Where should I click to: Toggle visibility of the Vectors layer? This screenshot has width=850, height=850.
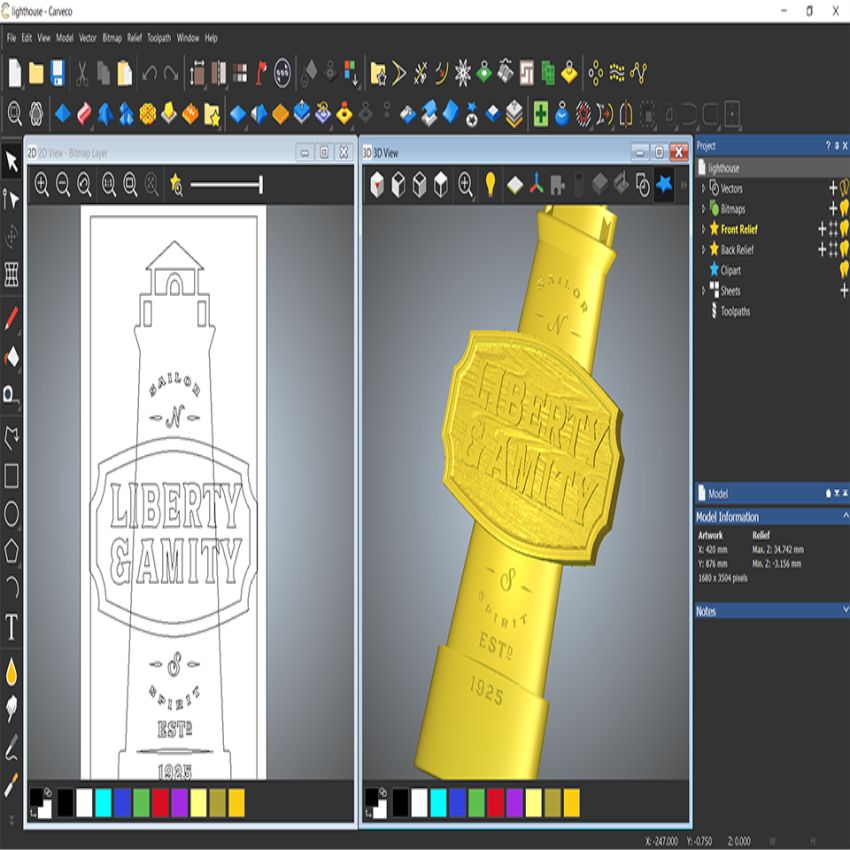pyautogui.click(x=843, y=188)
